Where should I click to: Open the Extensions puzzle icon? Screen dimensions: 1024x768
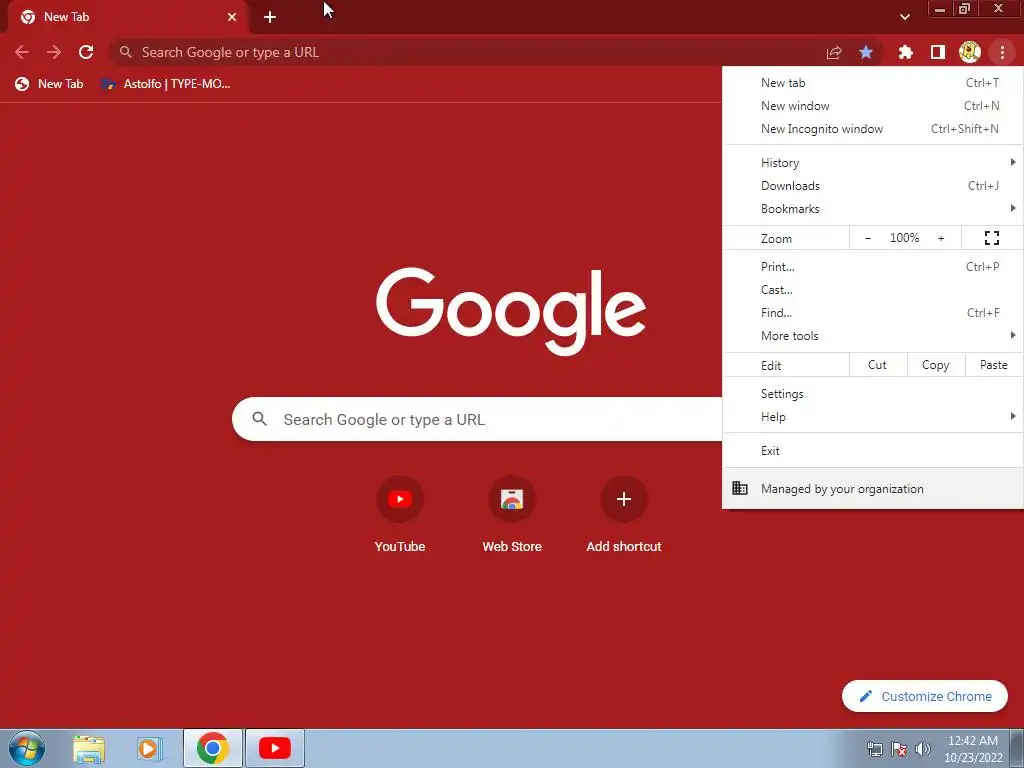(906, 52)
